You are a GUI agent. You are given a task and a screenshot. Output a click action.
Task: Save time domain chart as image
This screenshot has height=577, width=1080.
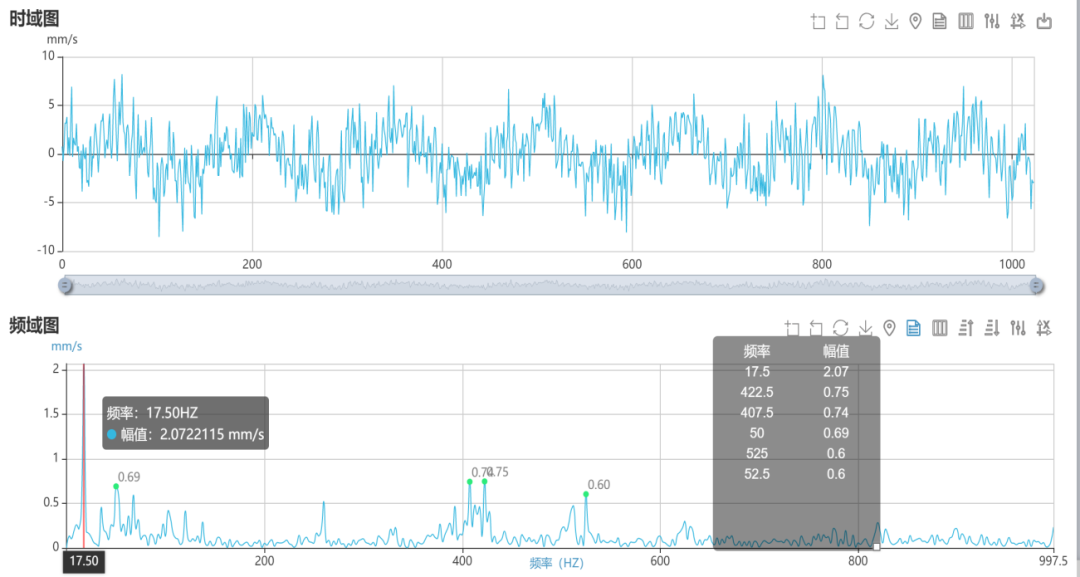click(891, 22)
